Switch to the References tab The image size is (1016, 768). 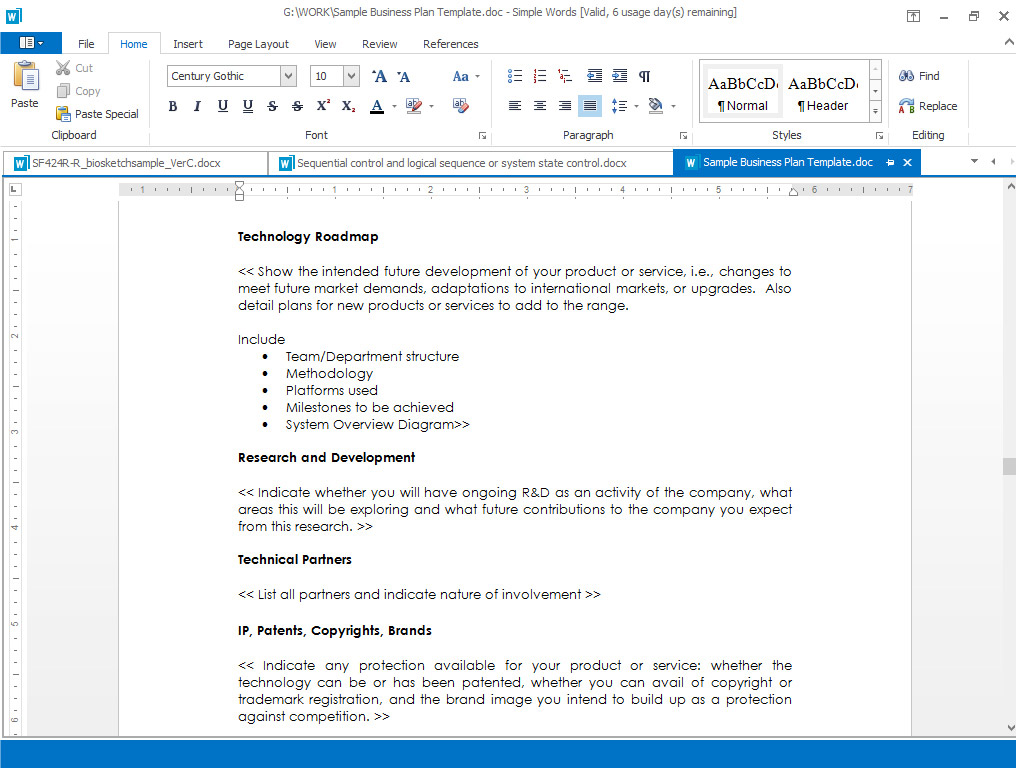(450, 43)
